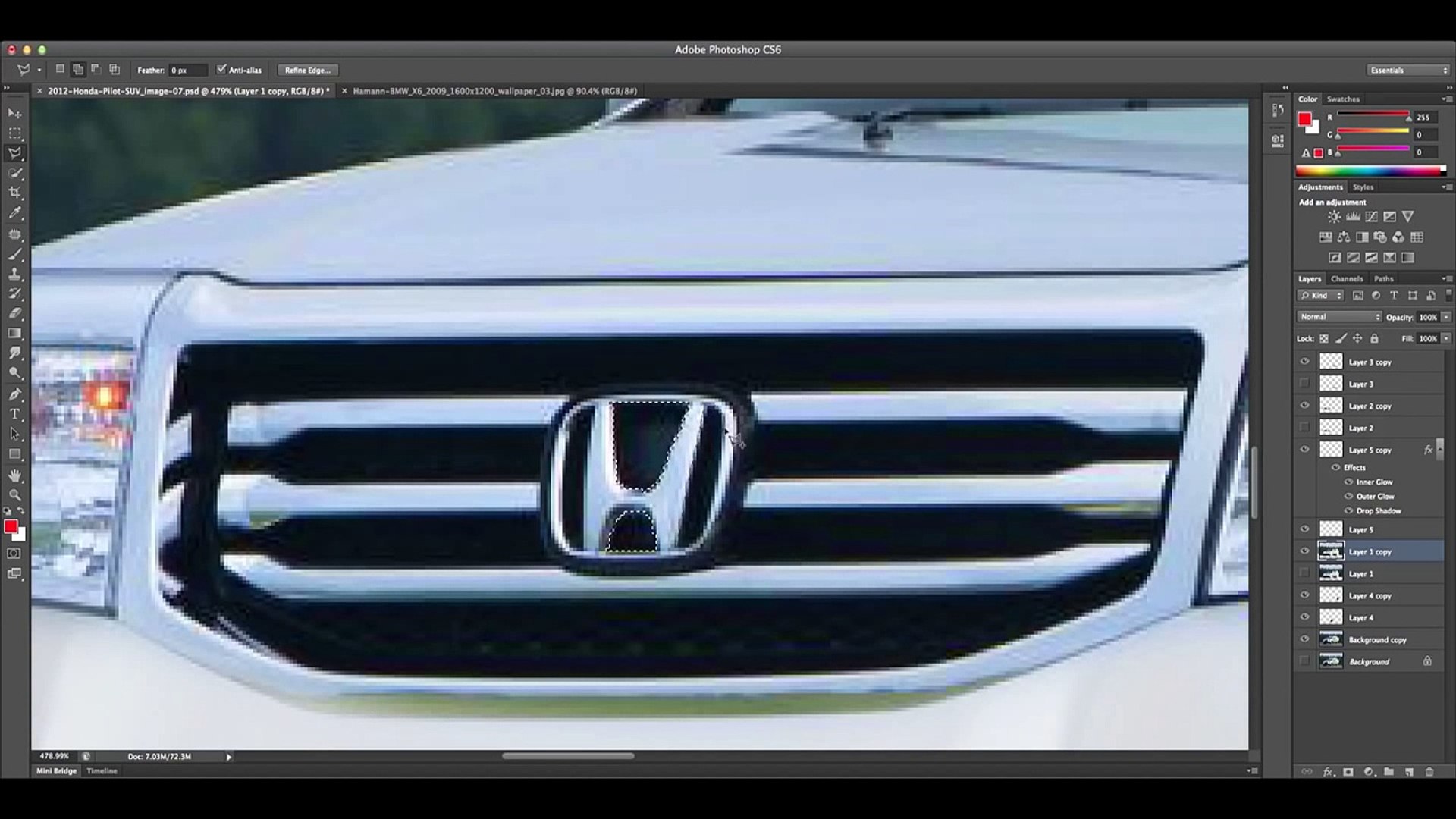Select the Crop tool
Screen dimensions: 1456x819
(15, 193)
